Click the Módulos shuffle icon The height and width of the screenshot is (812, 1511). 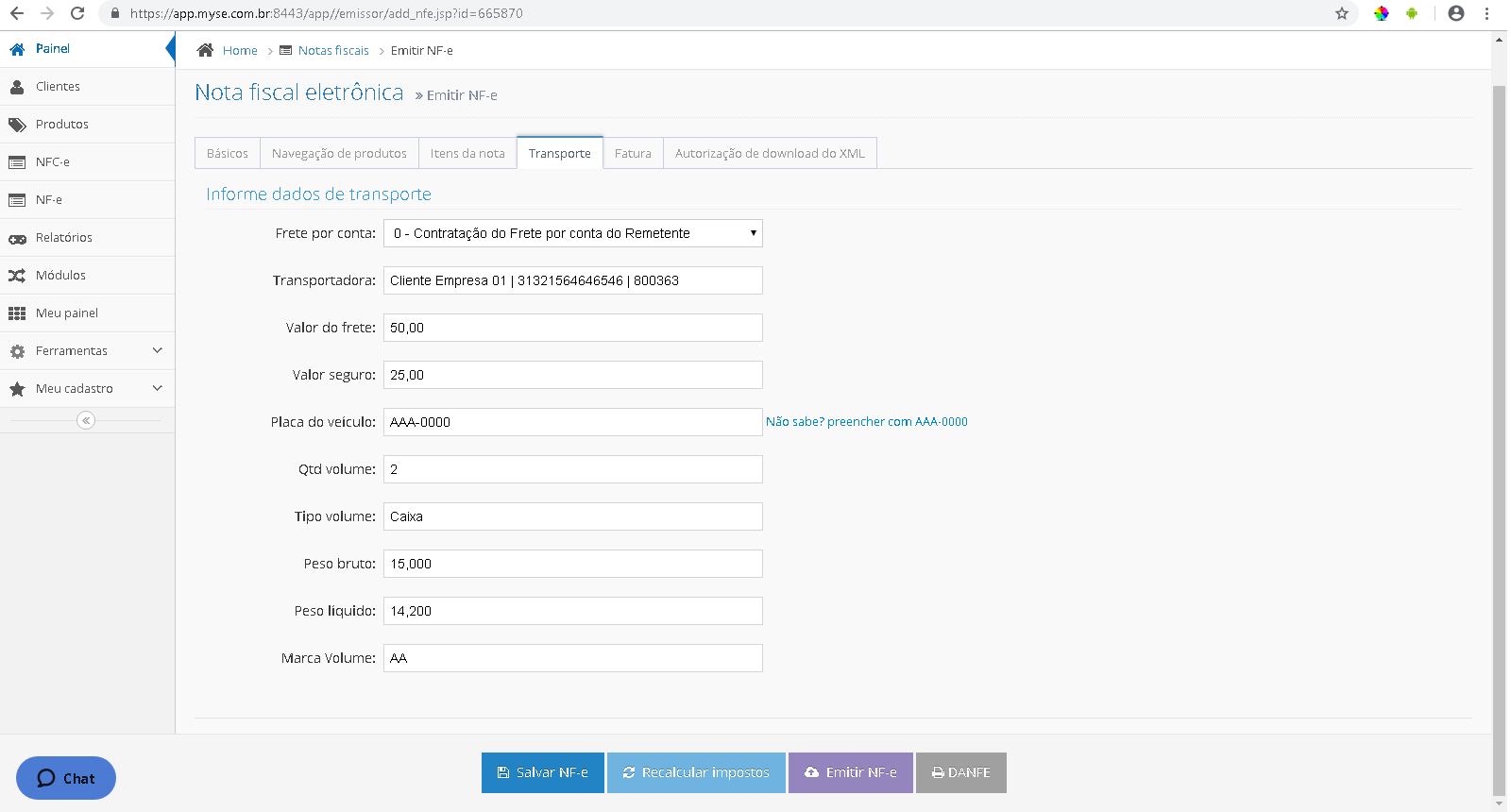click(17, 276)
